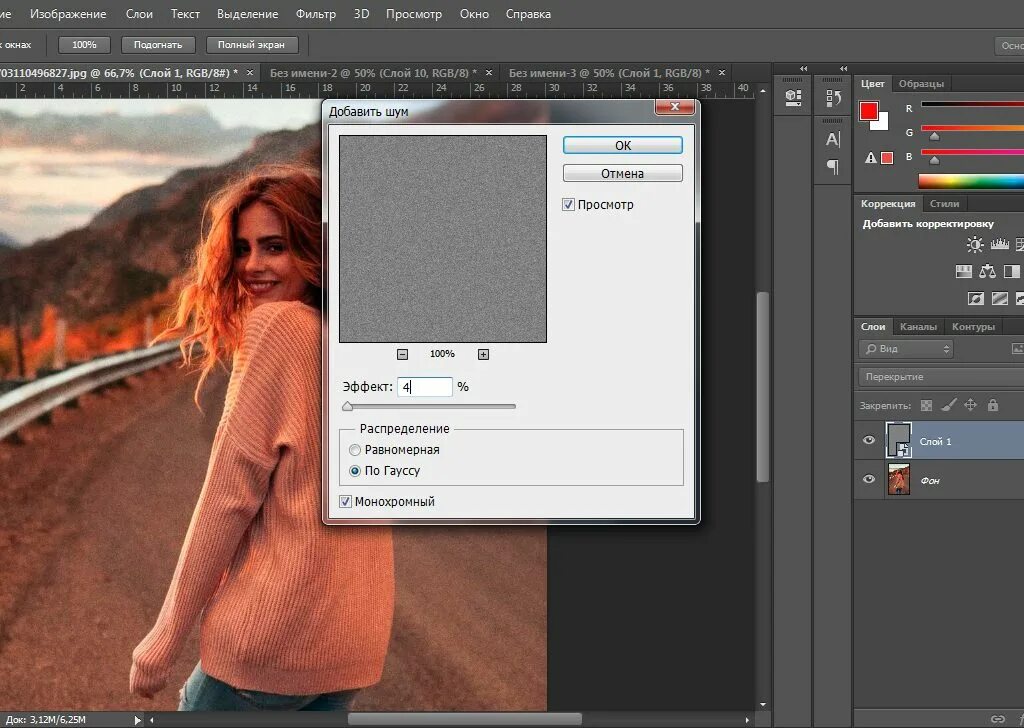
Task: Zoom out the noise preview with minus
Action: [x=402, y=354]
